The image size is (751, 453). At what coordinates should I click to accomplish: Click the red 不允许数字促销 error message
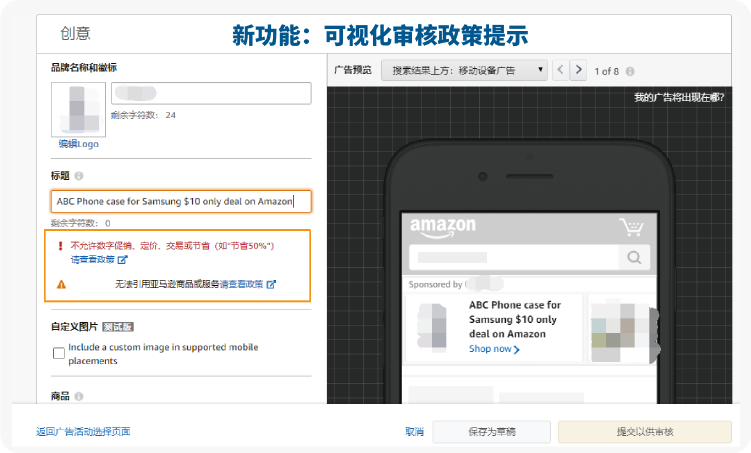click(172, 246)
